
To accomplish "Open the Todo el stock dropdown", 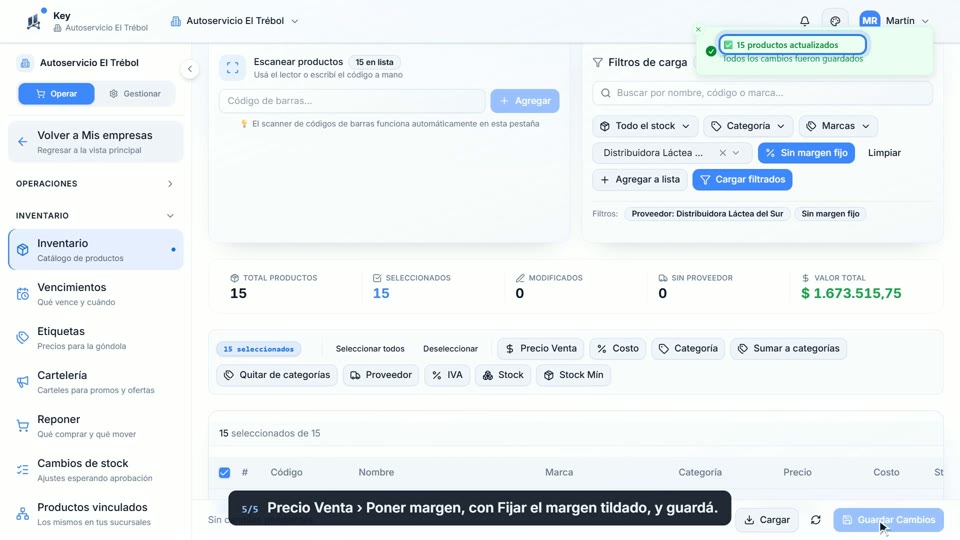I will coord(645,126).
